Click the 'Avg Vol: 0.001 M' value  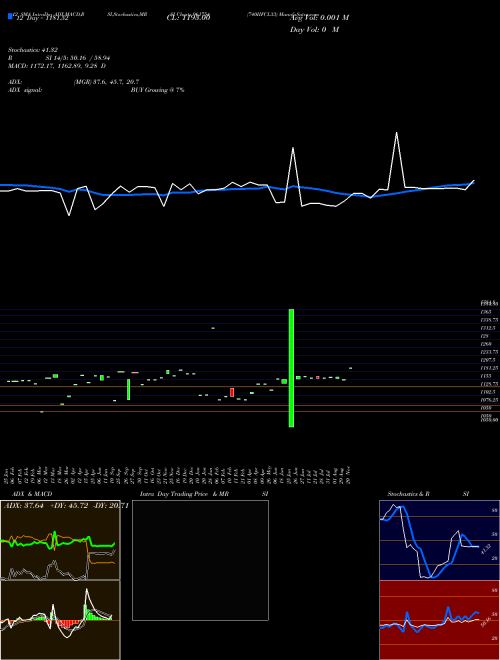pos(319,18)
